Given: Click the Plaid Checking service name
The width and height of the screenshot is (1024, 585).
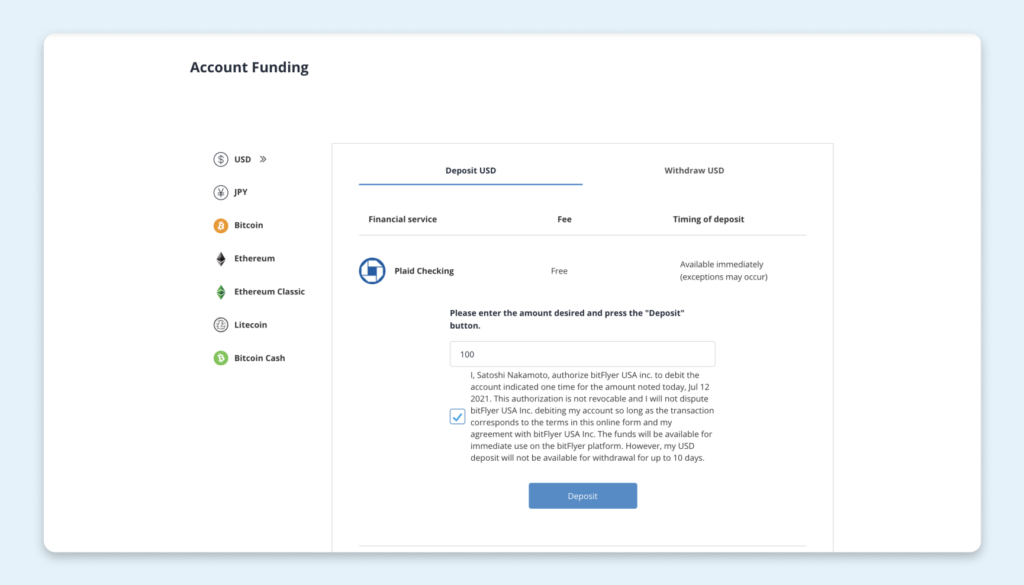Looking at the screenshot, I should tap(424, 271).
